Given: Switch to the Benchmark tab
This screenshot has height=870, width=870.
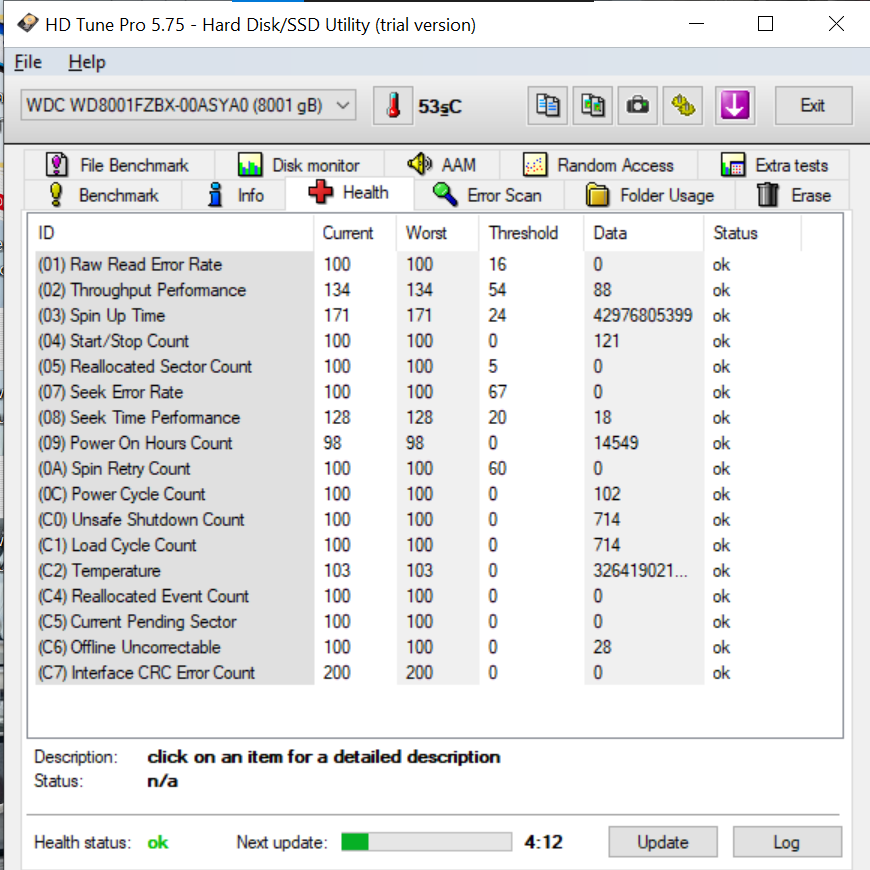Looking at the screenshot, I should click(104, 195).
